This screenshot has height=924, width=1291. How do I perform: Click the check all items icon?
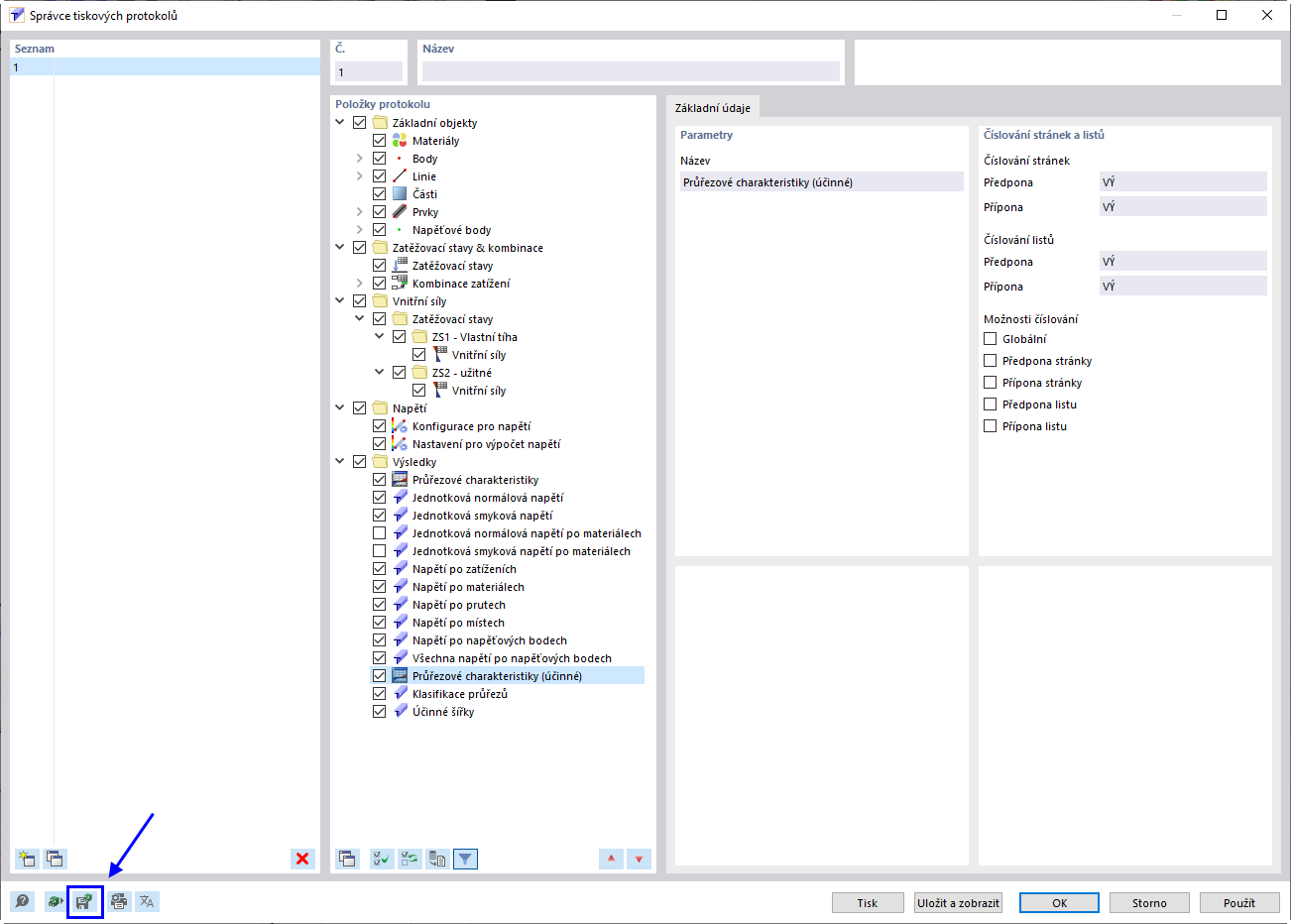tap(382, 859)
